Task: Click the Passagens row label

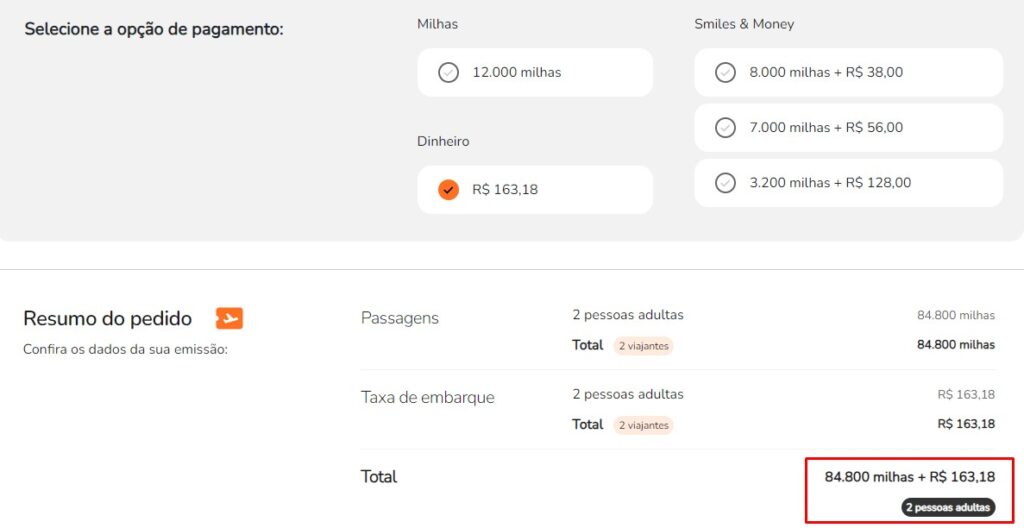Action: (x=400, y=318)
